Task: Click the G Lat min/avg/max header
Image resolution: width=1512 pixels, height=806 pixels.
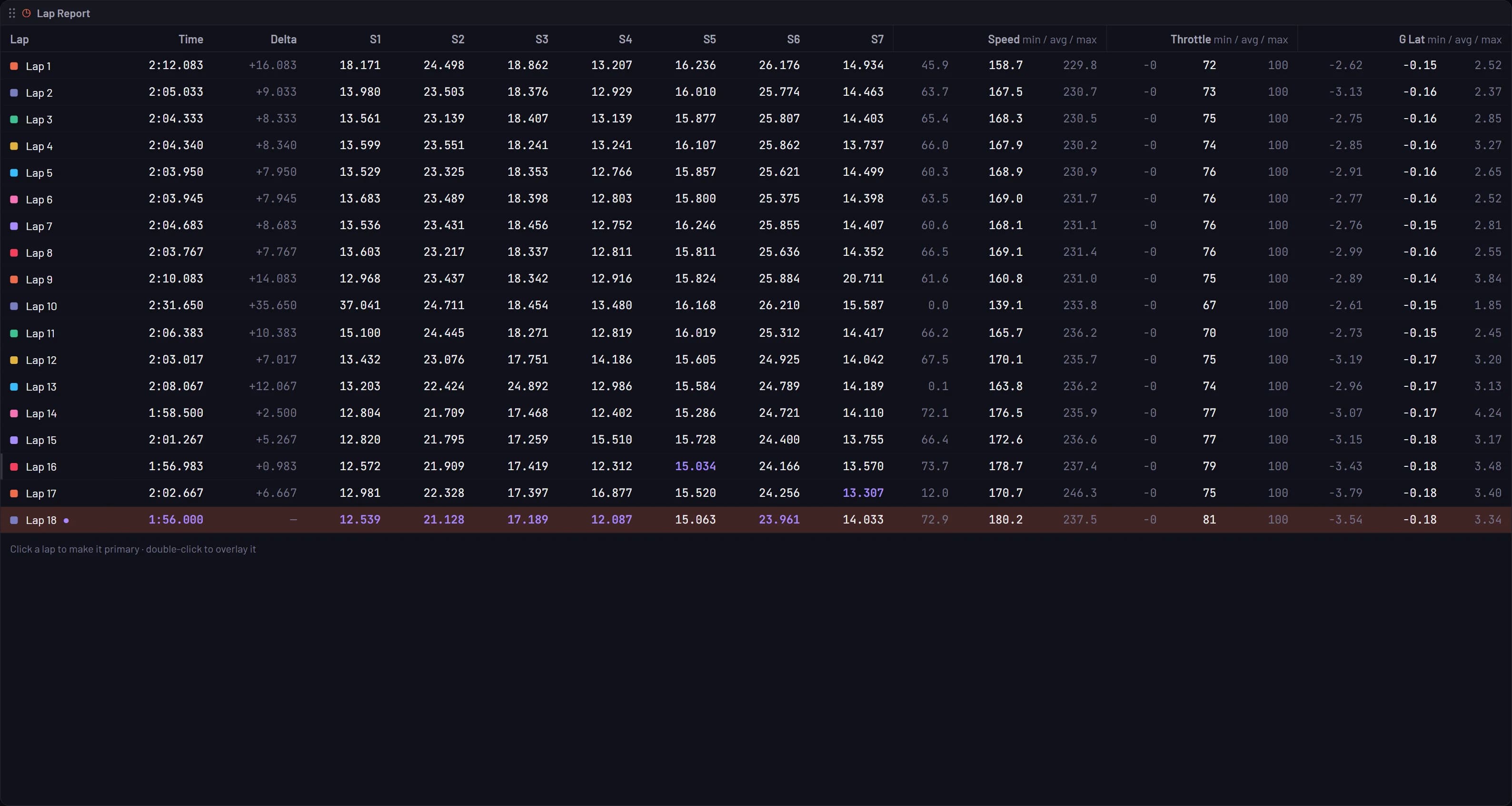Action: (x=1450, y=40)
